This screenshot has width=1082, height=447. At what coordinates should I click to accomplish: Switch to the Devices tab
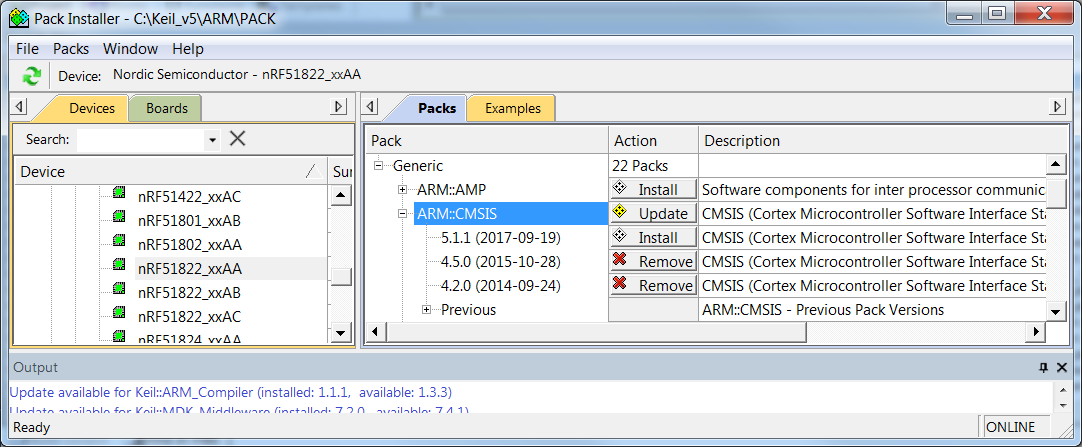[x=92, y=108]
